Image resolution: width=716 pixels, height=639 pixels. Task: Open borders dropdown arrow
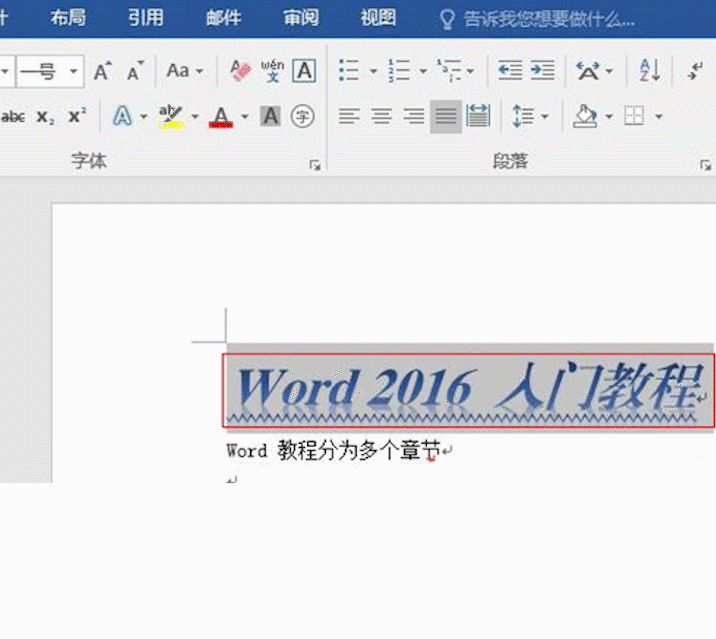tap(658, 116)
